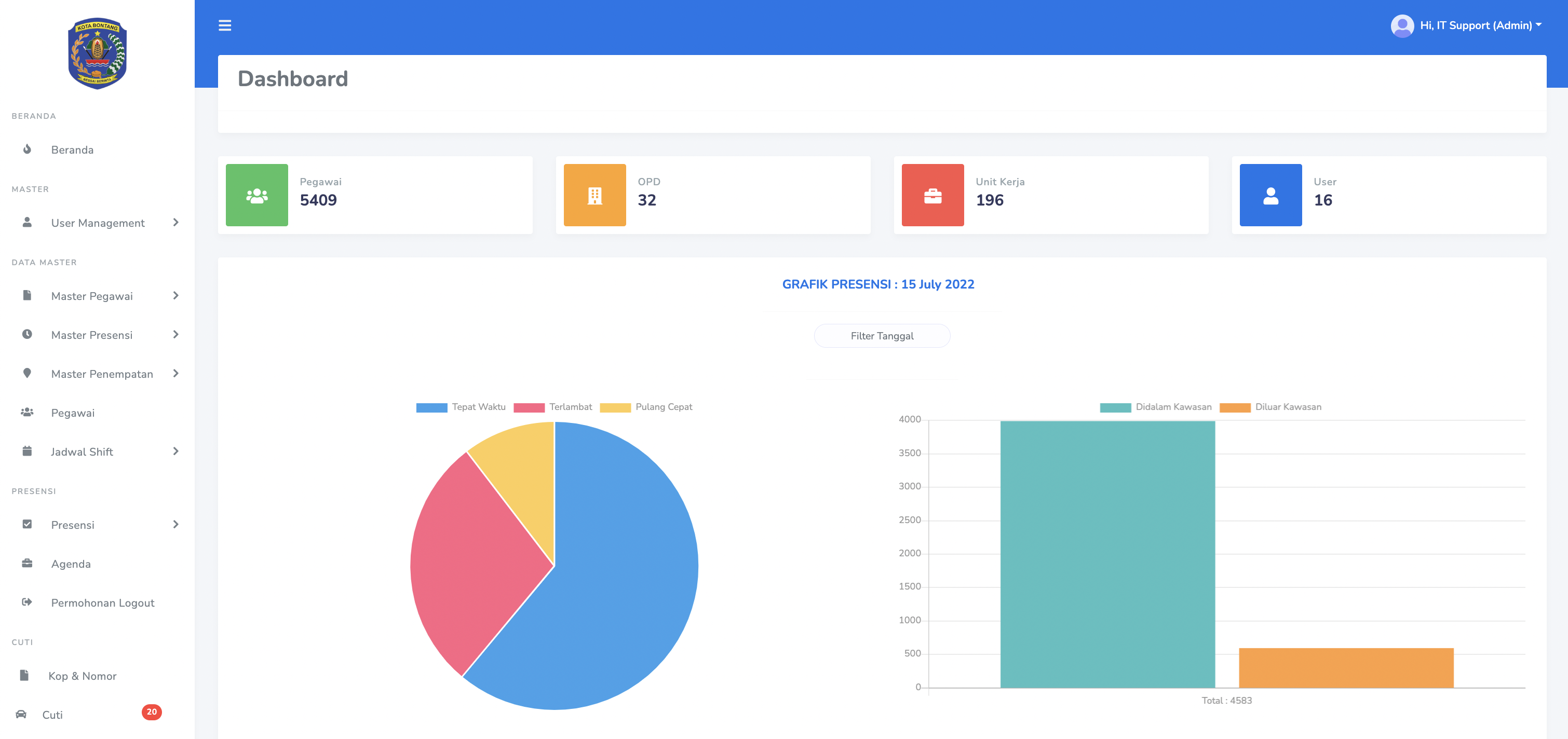The width and height of the screenshot is (1568, 739).
Task: Toggle the hamburger sidebar menu
Action: (225, 25)
